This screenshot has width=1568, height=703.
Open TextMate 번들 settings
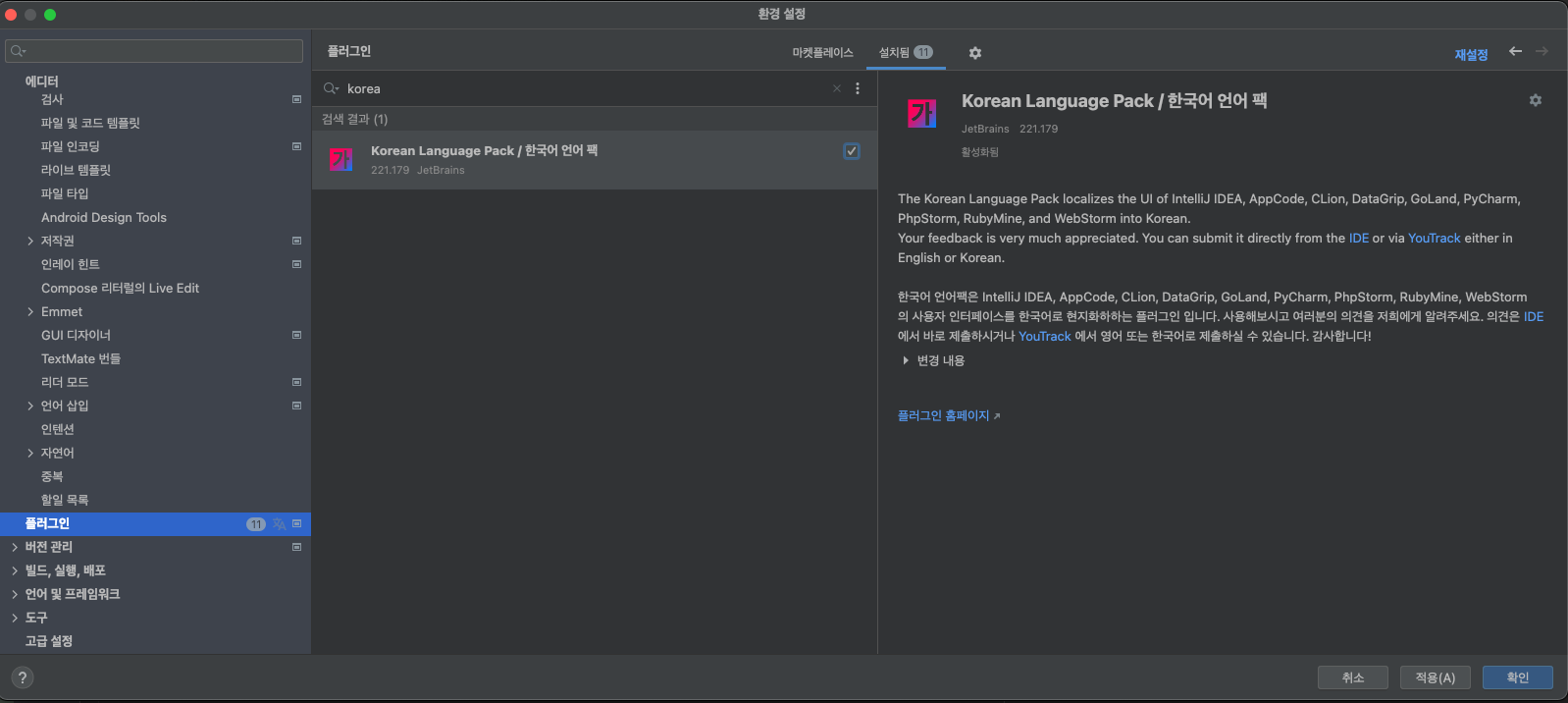80,358
